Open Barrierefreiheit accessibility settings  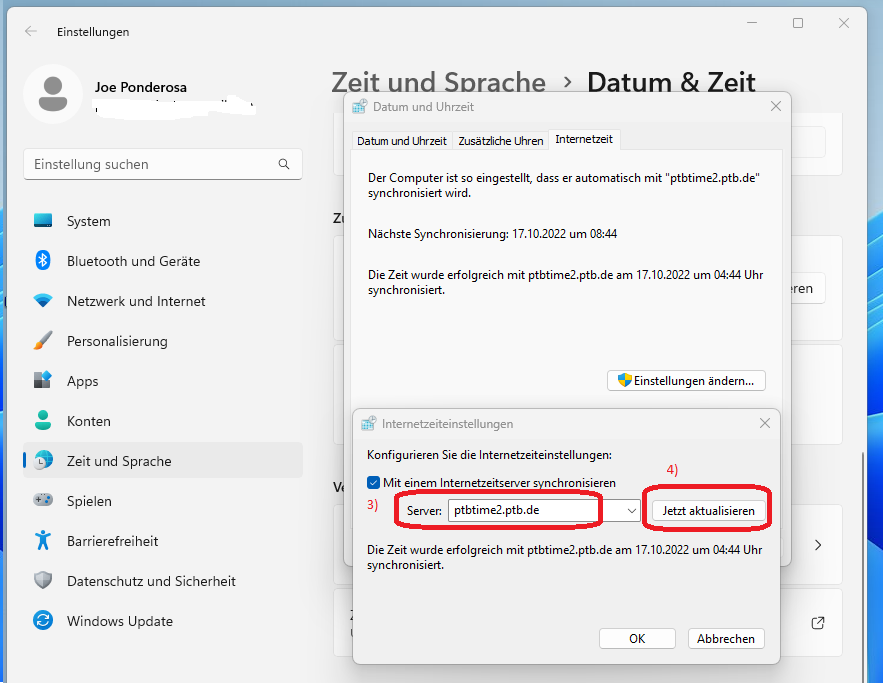tap(162, 541)
